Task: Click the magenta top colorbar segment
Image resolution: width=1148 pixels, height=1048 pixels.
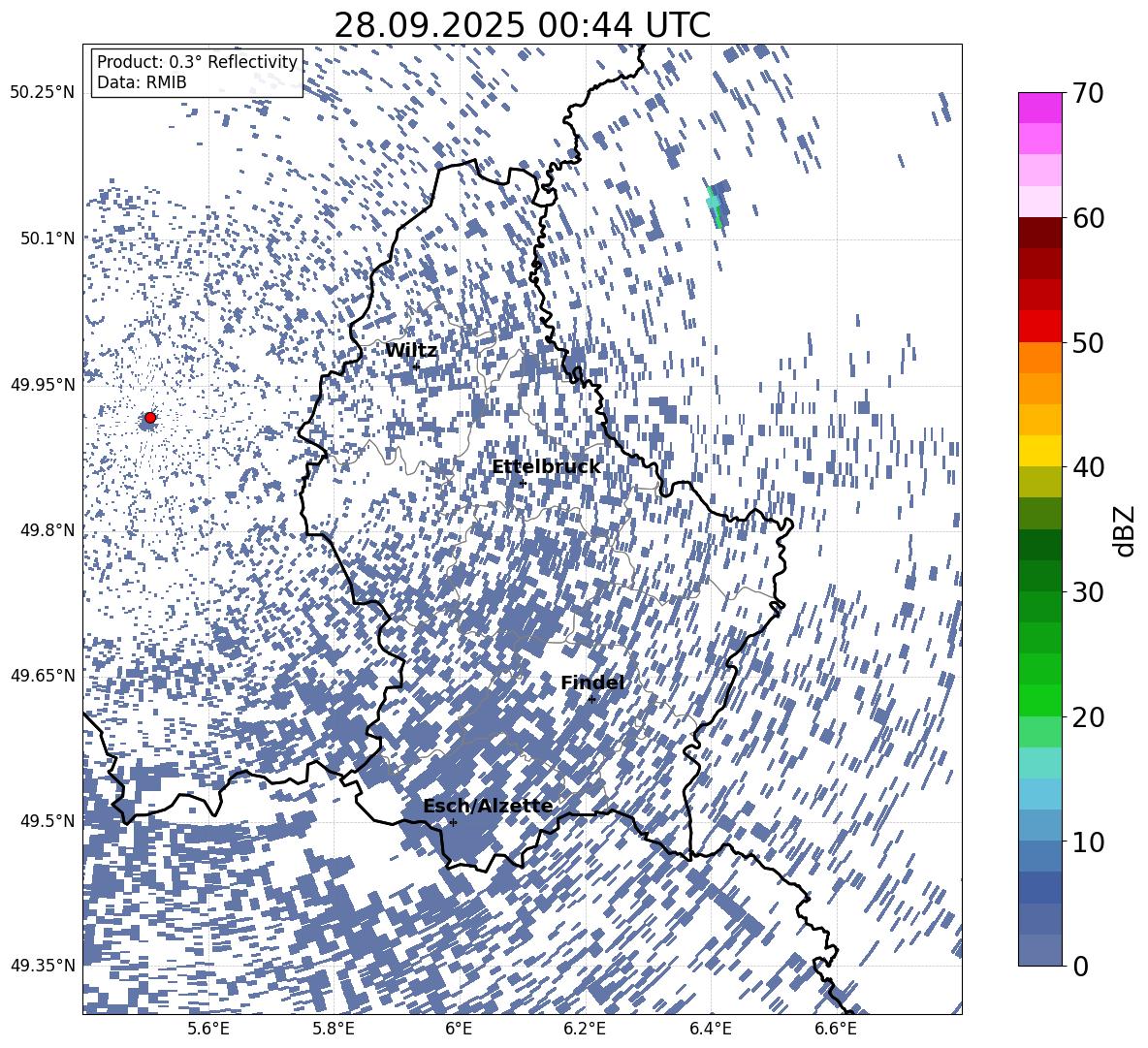Action: tap(1039, 109)
